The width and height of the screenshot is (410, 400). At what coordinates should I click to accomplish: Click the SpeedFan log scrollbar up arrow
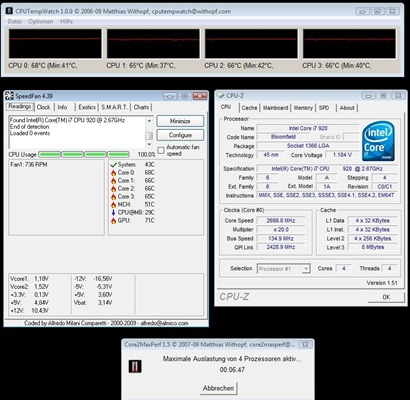coord(149,120)
